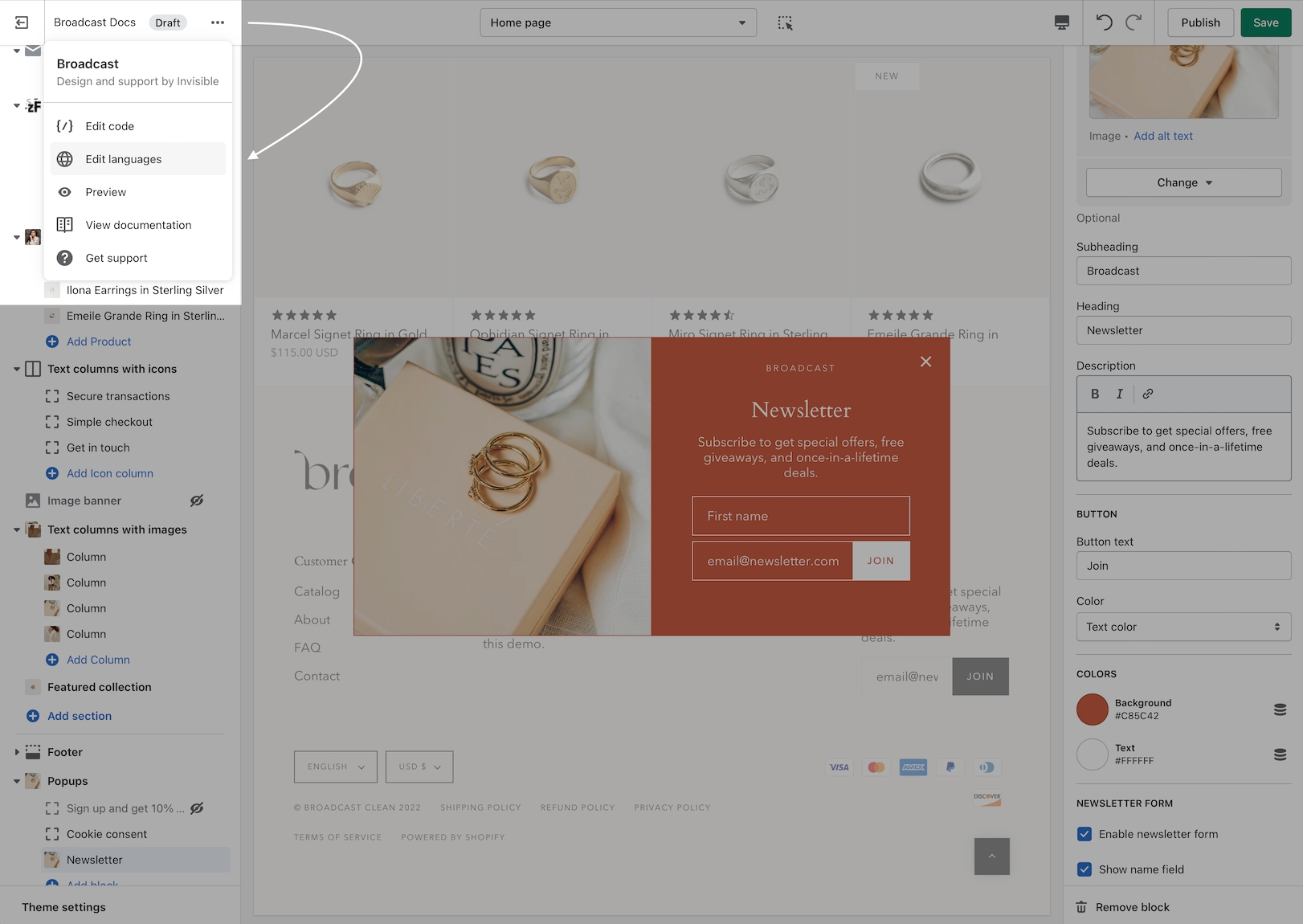1303x924 pixels.
Task: Uncheck Enable newsletter form checkbox
Action: pyautogui.click(x=1084, y=834)
